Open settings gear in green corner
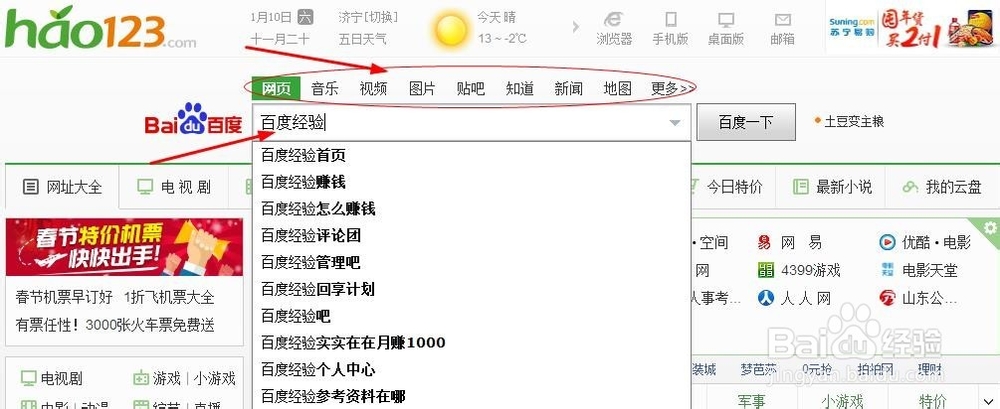 tap(990, 227)
